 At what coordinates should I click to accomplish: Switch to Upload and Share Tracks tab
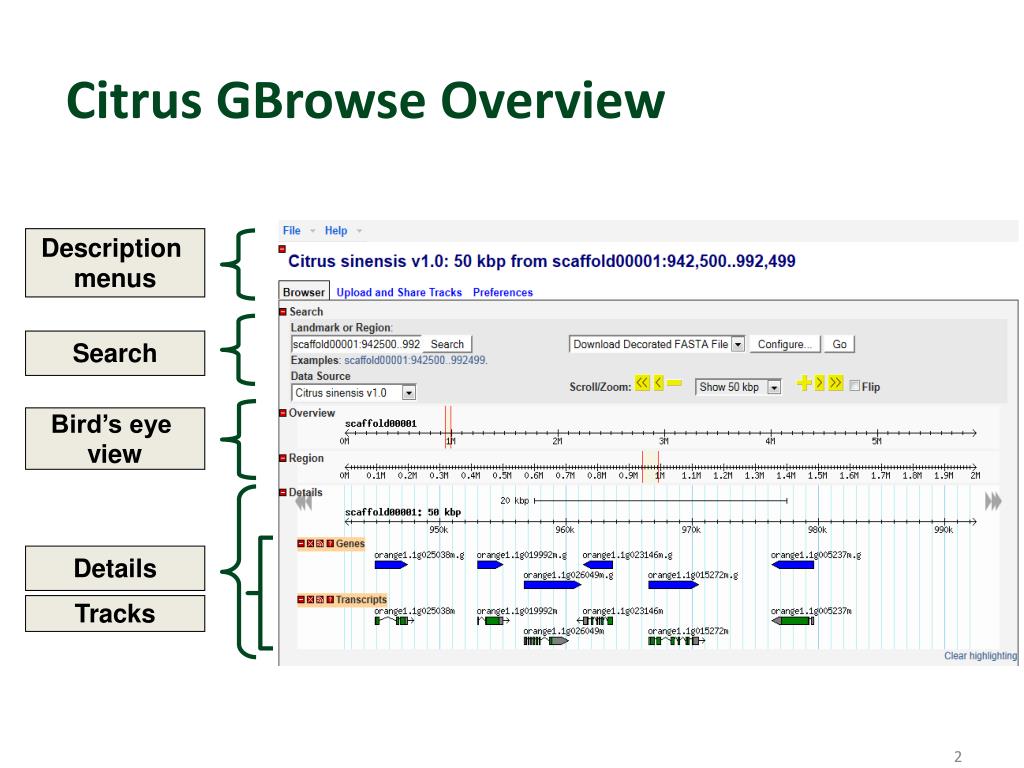pyautogui.click(x=399, y=293)
